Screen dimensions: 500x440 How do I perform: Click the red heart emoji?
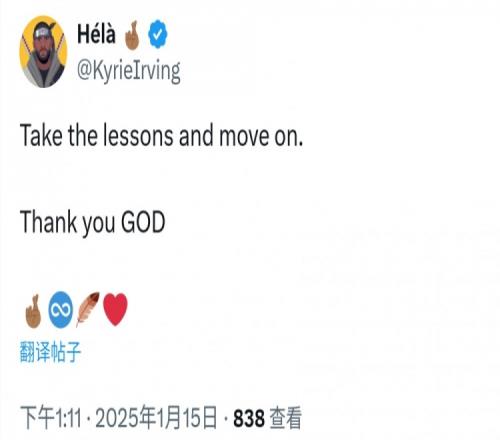[115, 309]
